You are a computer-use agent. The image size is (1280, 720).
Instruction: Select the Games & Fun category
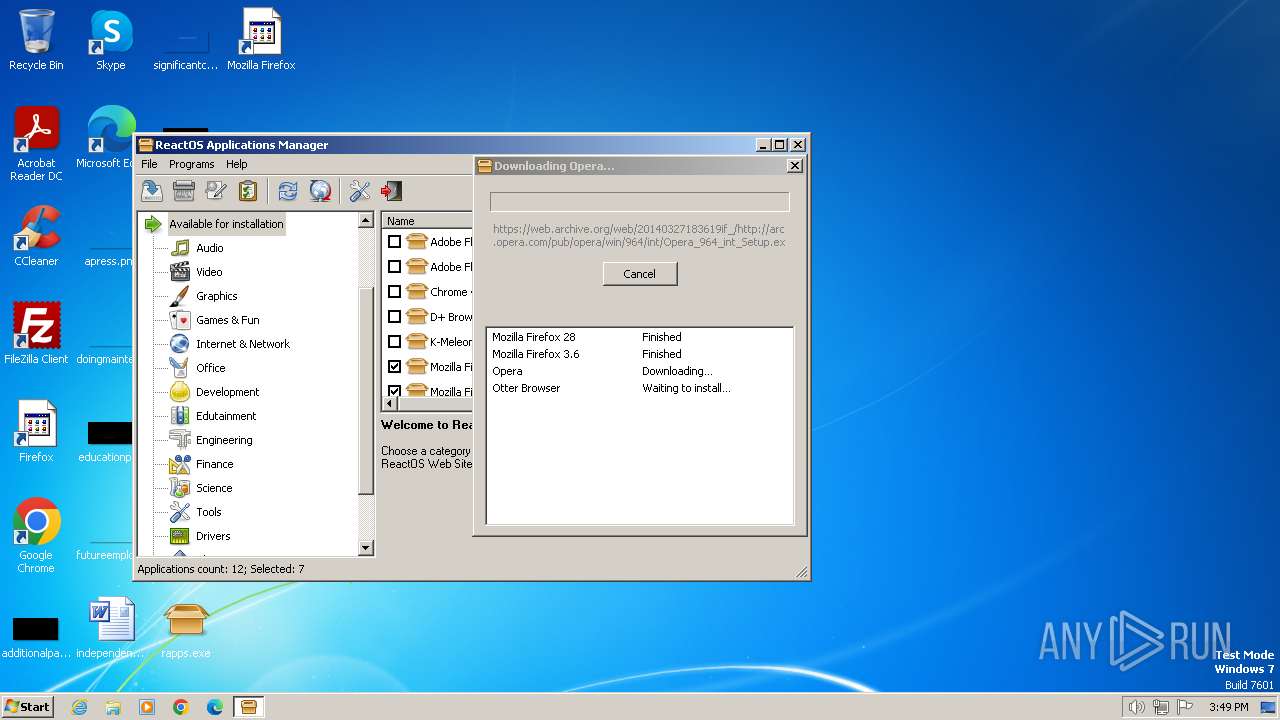tap(227, 320)
